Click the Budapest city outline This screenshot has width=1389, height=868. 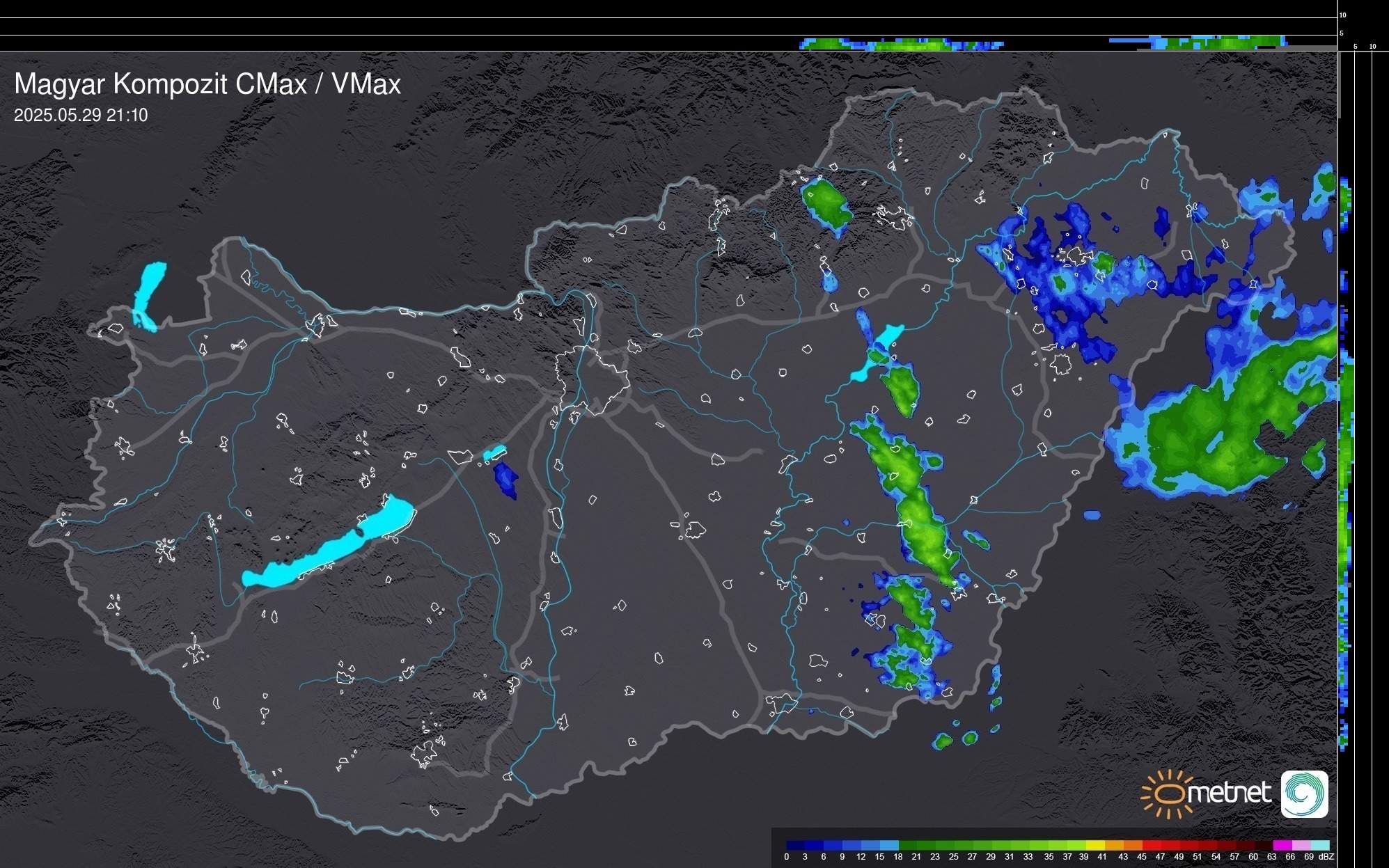(x=592, y=379)
